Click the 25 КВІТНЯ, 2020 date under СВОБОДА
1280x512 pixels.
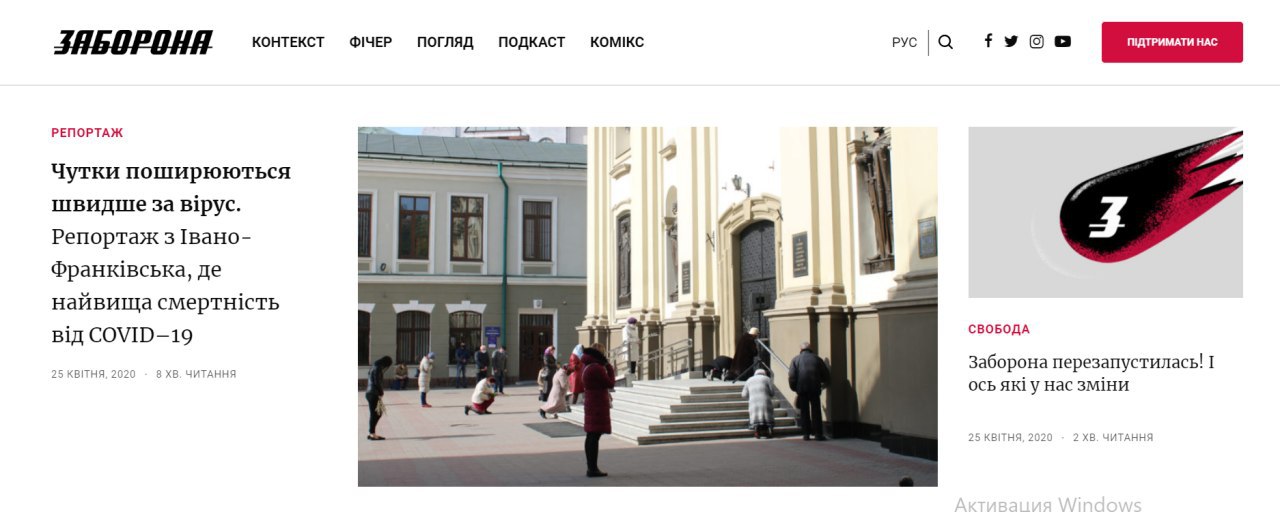point(1010,438)
